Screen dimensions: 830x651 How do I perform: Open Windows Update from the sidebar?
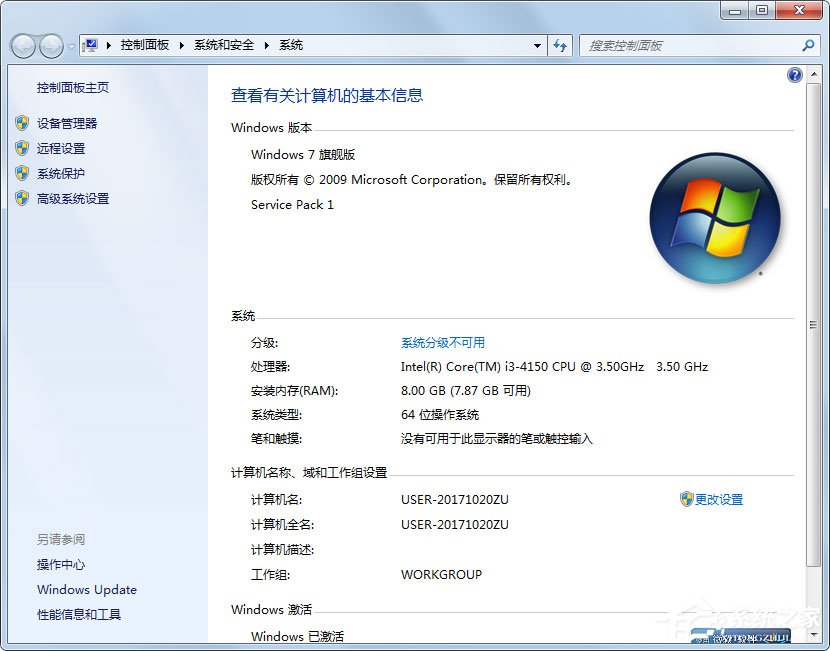pyautogui.click(x=86, y=590)
